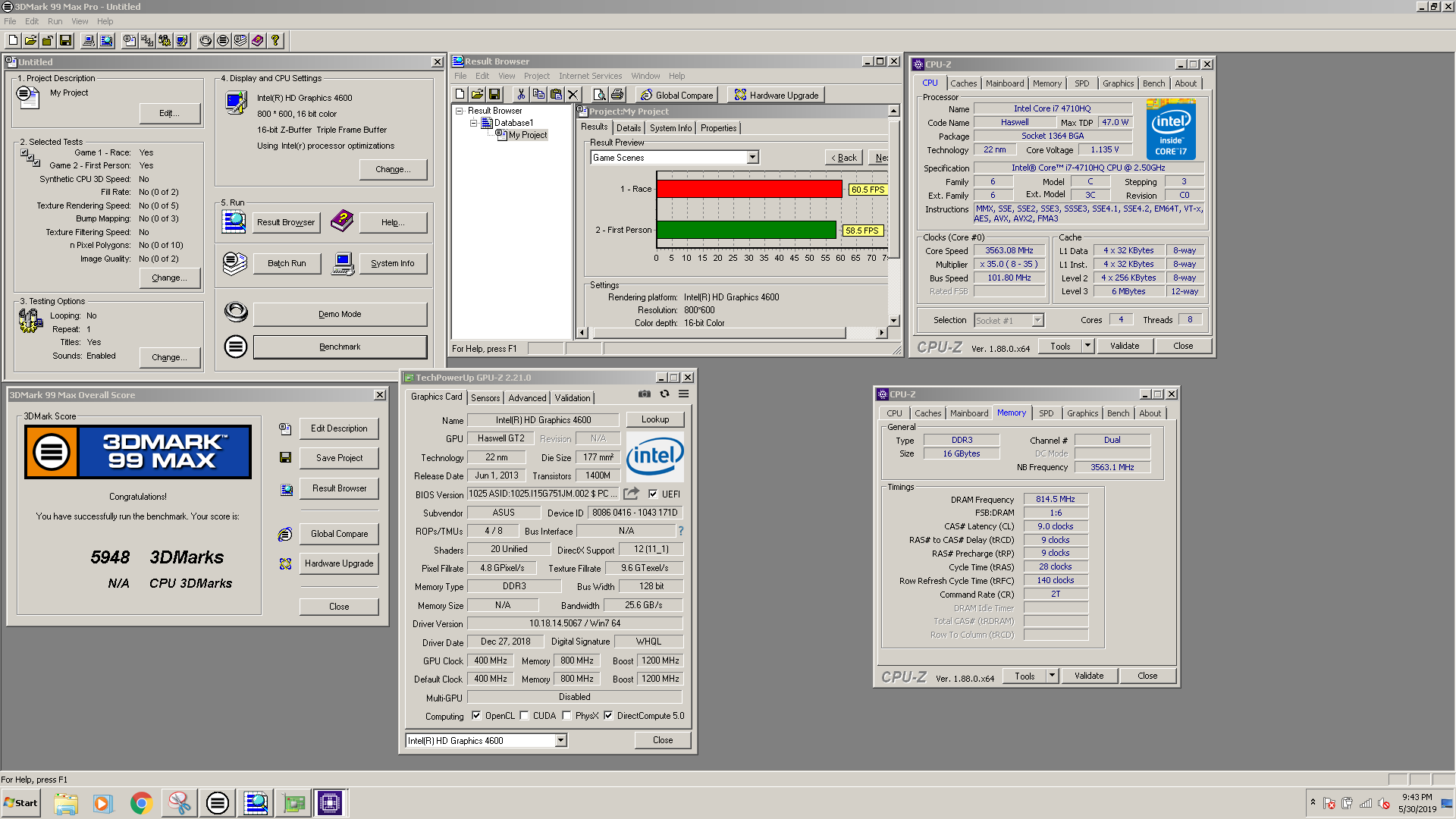Switch to SPD tab in bottom CPU-Z window
1456x819 pixels.
tap(1046, 413)
